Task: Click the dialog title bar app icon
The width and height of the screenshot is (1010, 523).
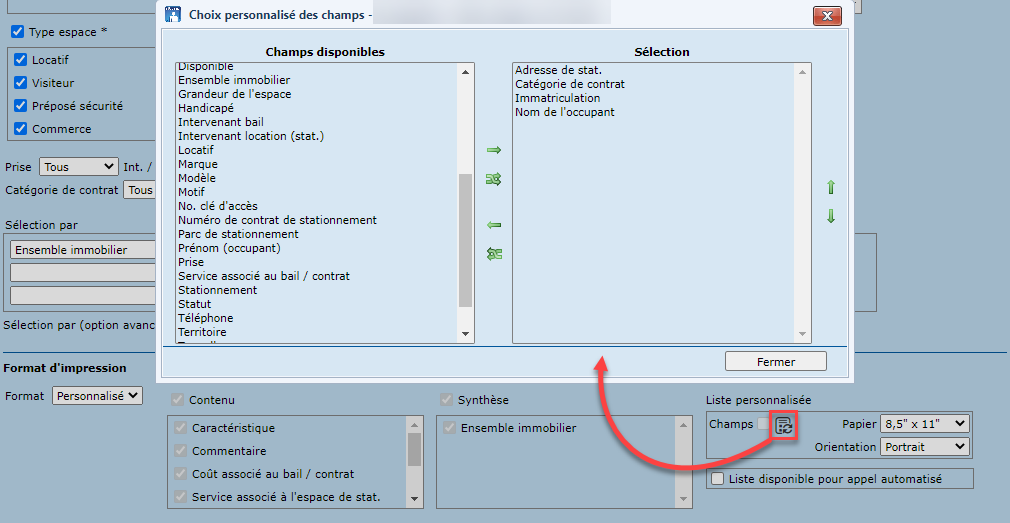Action: pyautogui.click(x=173, y=15)
